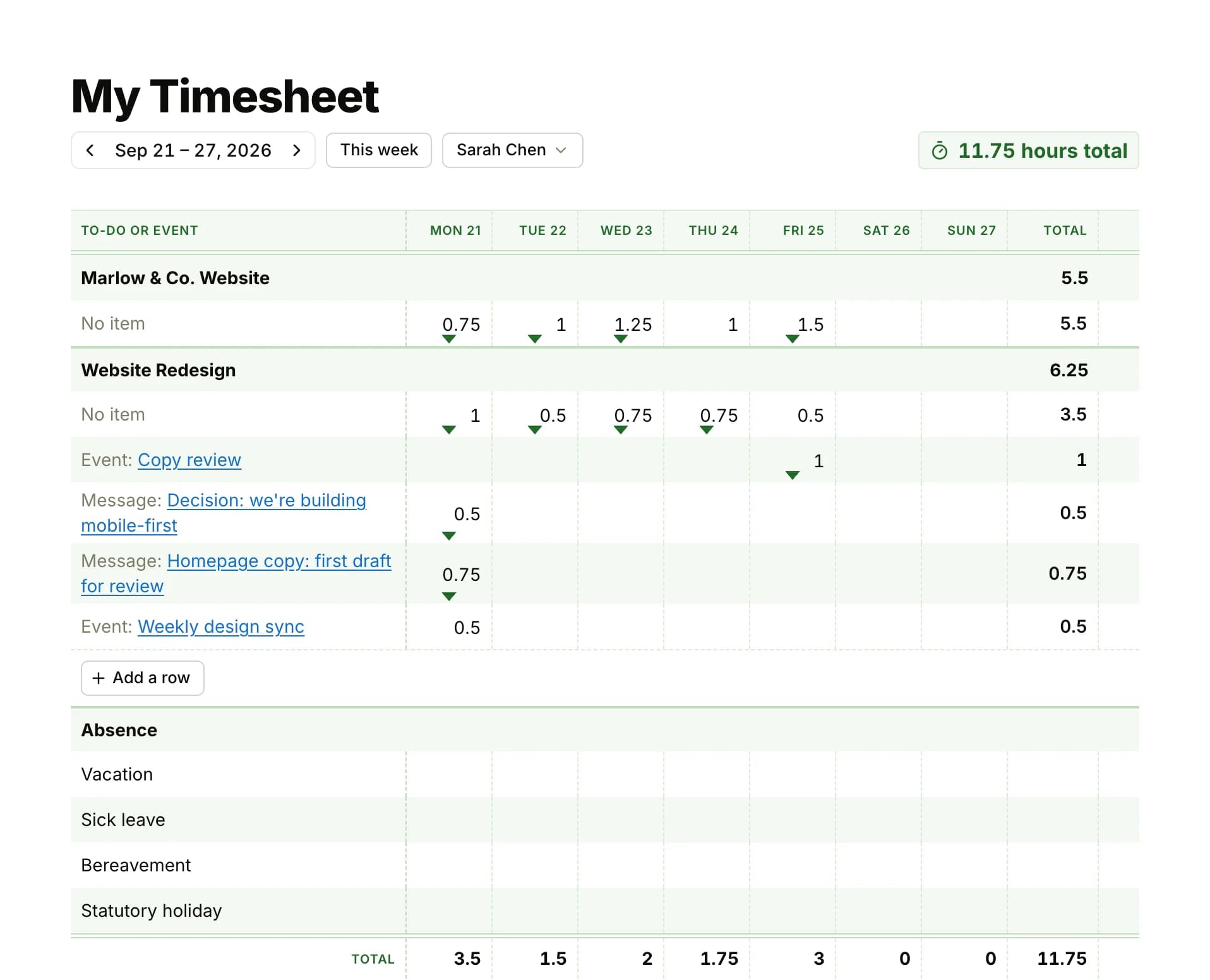Click the plus icon in Add a row
The width and height of the screenshot is (1210, 980).
click(x=99, y=678)
